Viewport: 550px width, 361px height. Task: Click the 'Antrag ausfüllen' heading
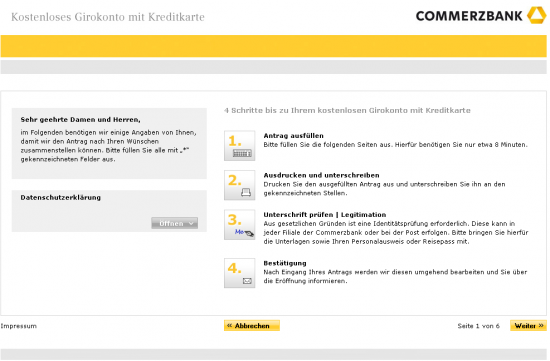(x=294, y=136)
